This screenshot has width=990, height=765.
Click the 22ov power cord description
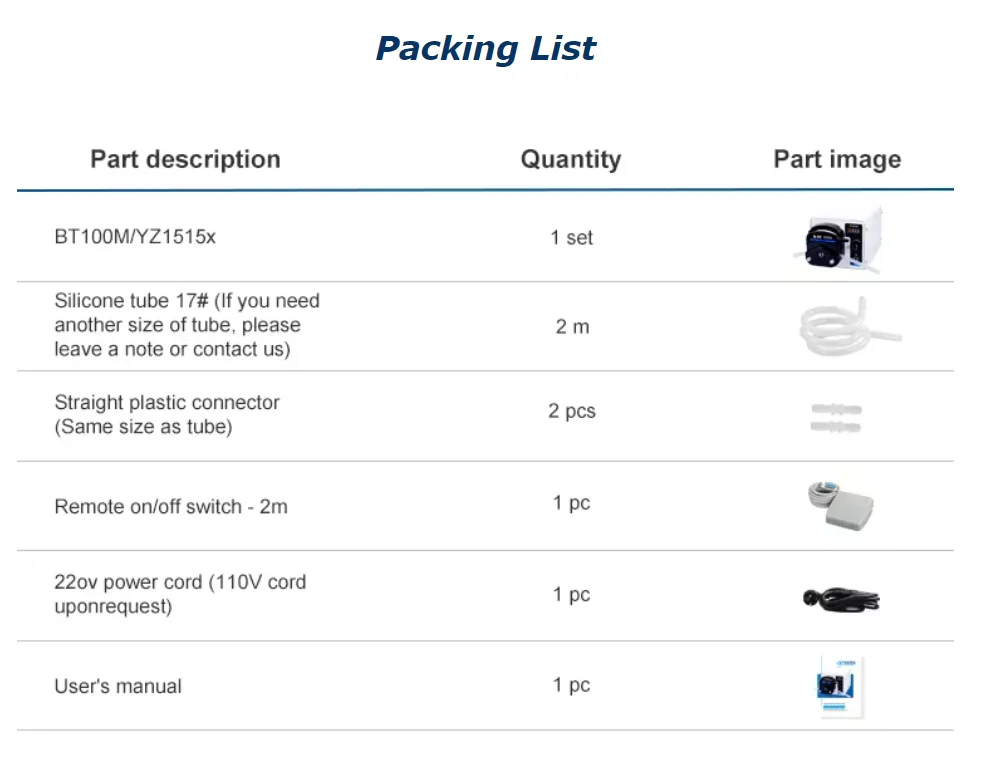[x=180, y=594]
